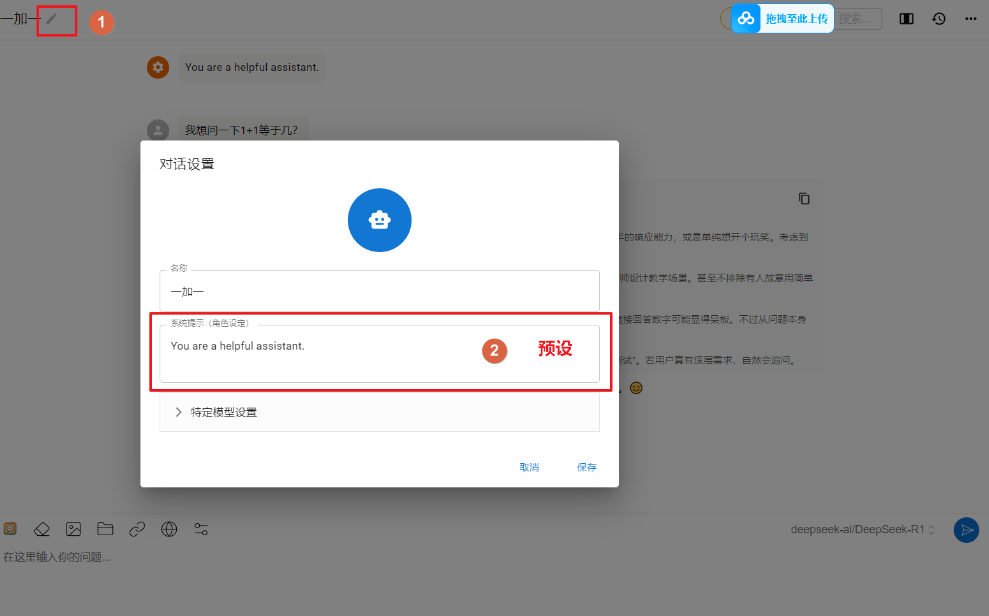Viewport: 989px width, 616px height.
Task: Click the system prompt text field
Action: coord(379,354)
